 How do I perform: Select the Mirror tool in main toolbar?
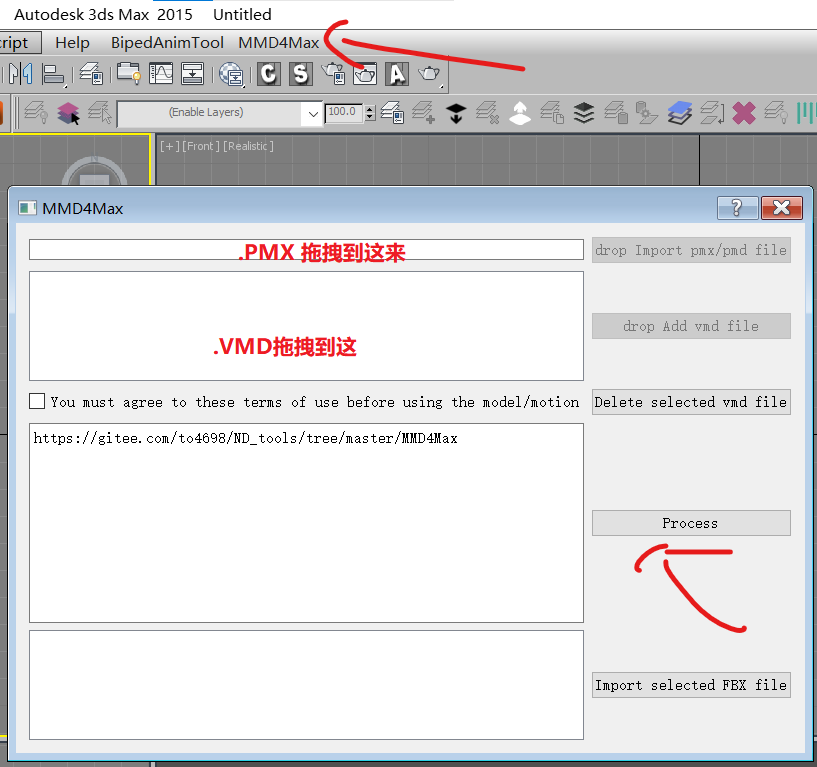21,73
